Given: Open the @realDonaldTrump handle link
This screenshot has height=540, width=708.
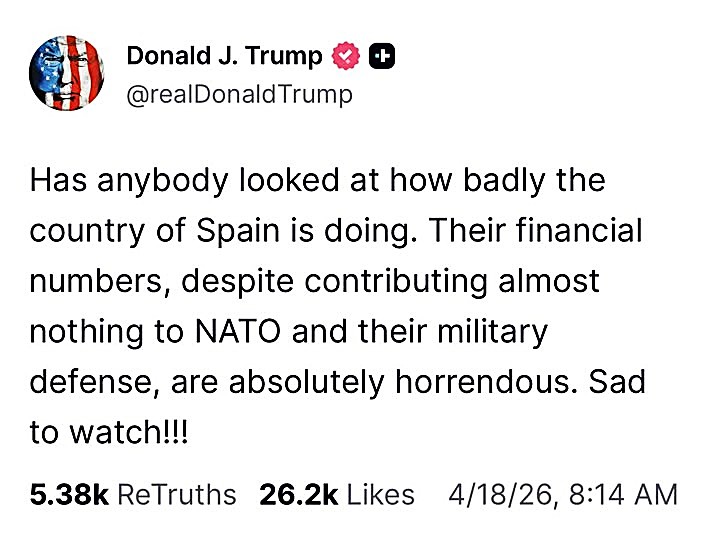Looking at the screenshot, I should (x=239, y=95).
